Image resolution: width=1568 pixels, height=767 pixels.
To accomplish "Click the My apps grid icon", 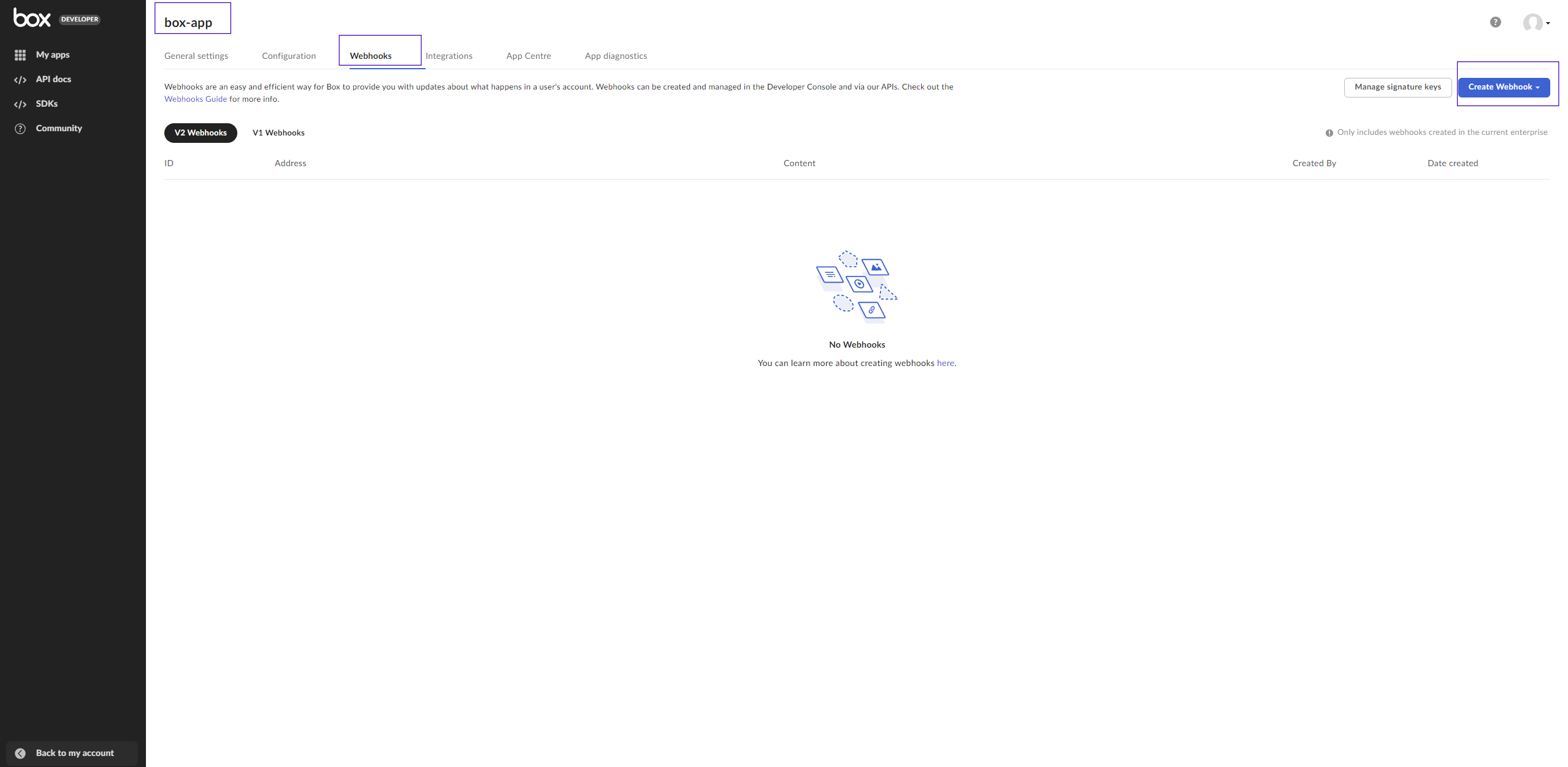I will pos(20,55).
